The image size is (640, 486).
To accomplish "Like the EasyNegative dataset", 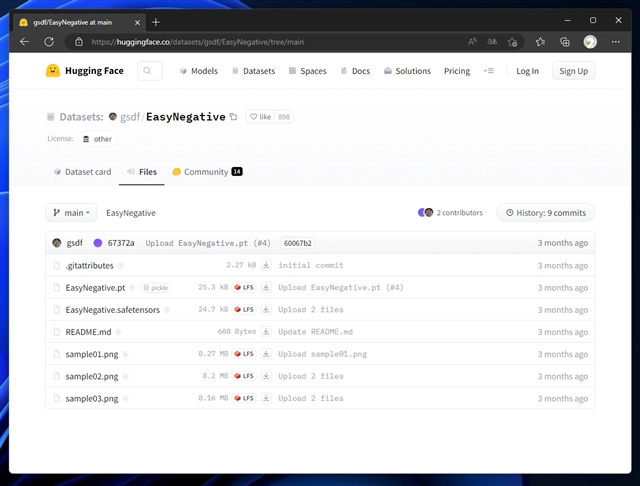I will [260, 117].
